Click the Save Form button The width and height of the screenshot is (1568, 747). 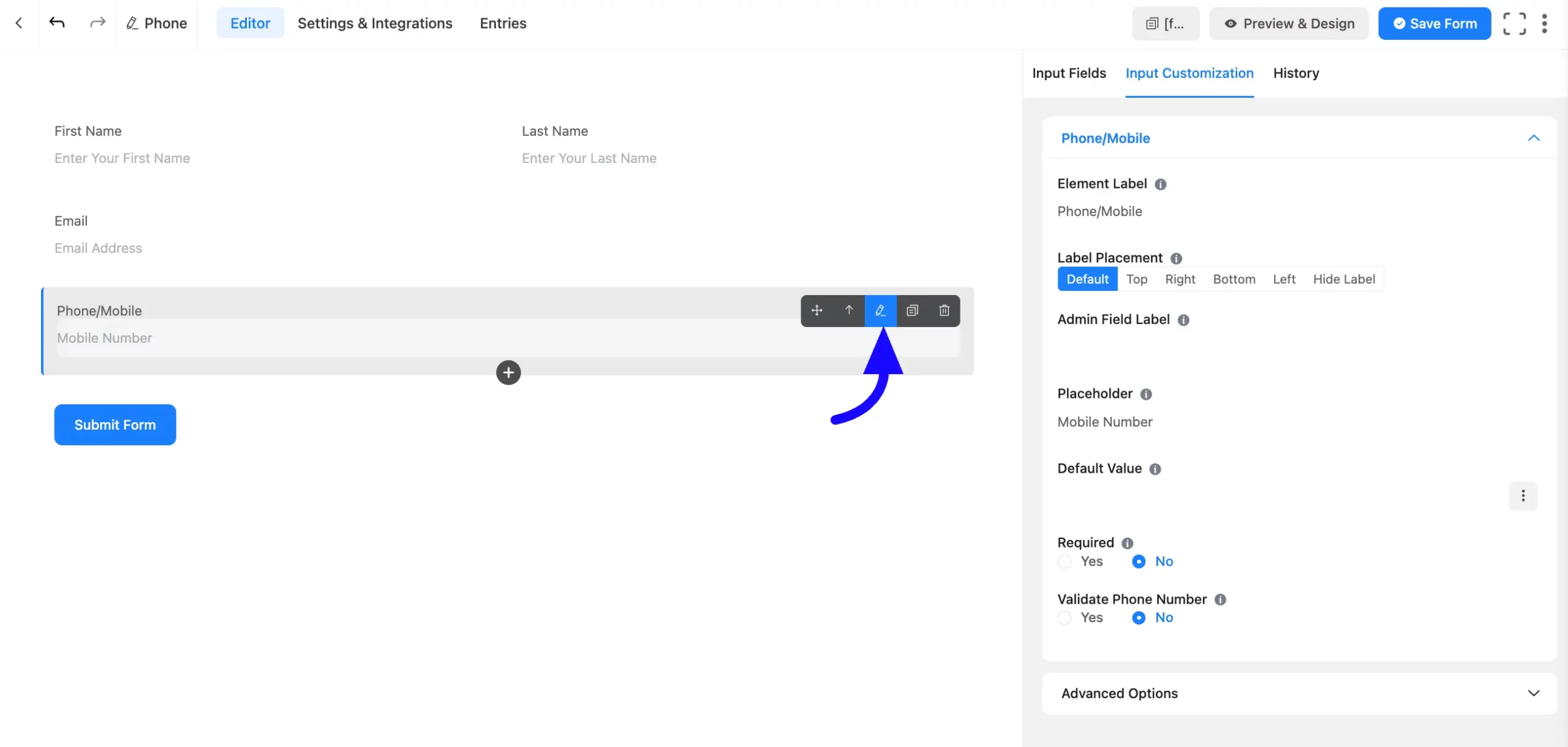tap(1434, 23)
